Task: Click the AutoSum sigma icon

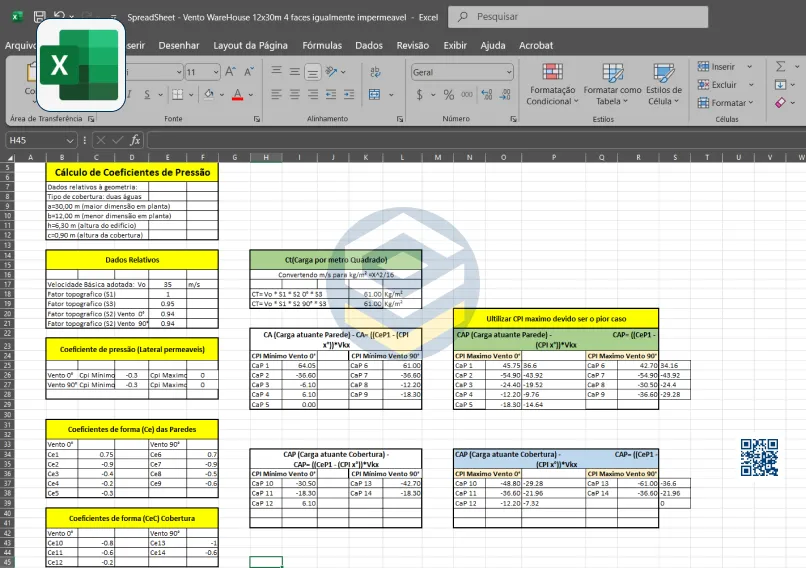Action: (781, 66)
